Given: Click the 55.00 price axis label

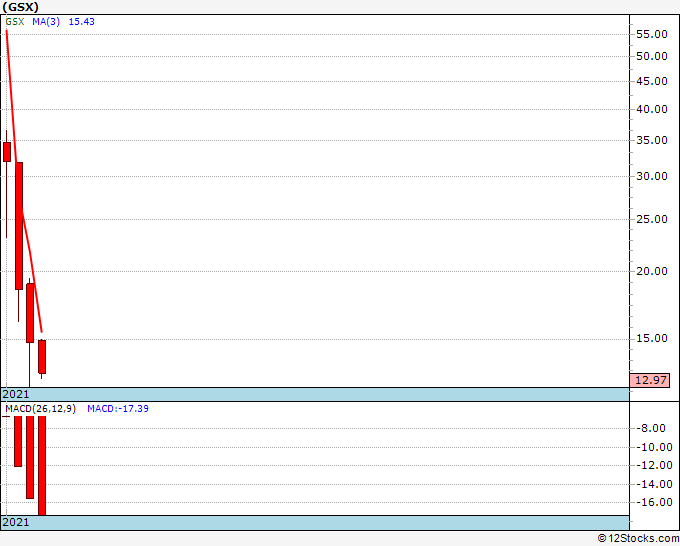Looking at the screenshot, I should click(x=651, y=34).
